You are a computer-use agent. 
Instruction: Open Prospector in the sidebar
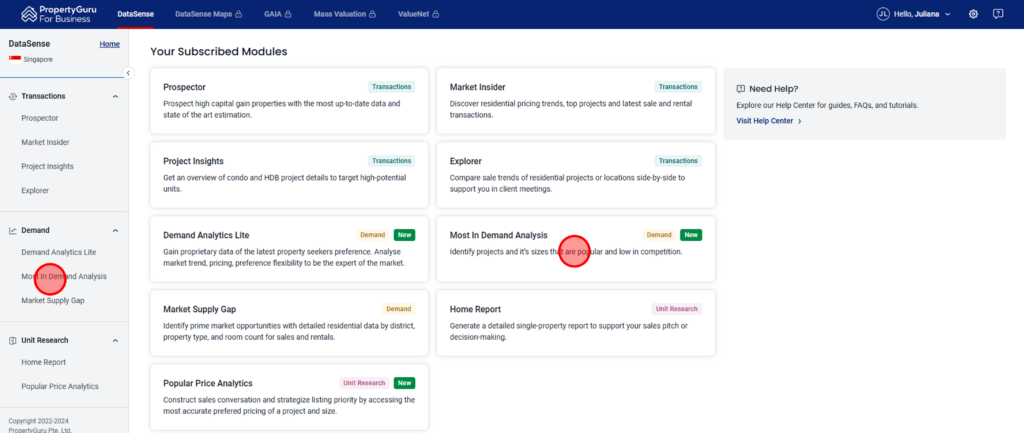click(x=40, y=118)
